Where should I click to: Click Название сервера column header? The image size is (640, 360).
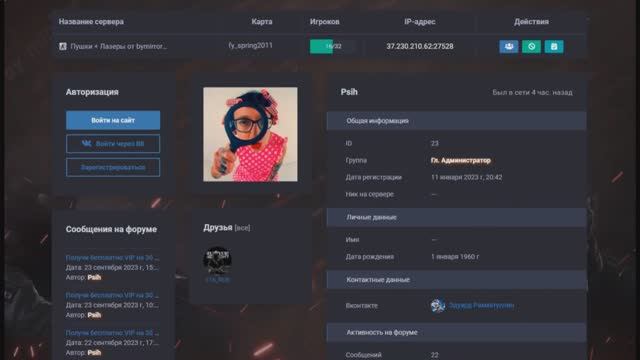91,22
